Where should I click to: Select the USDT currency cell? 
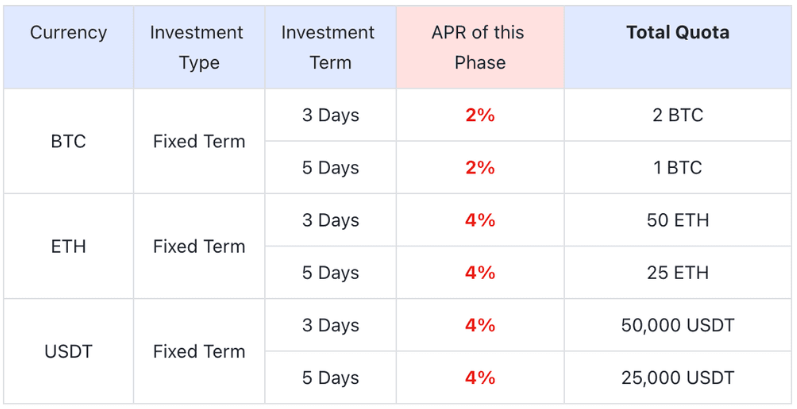click(68, 351)
